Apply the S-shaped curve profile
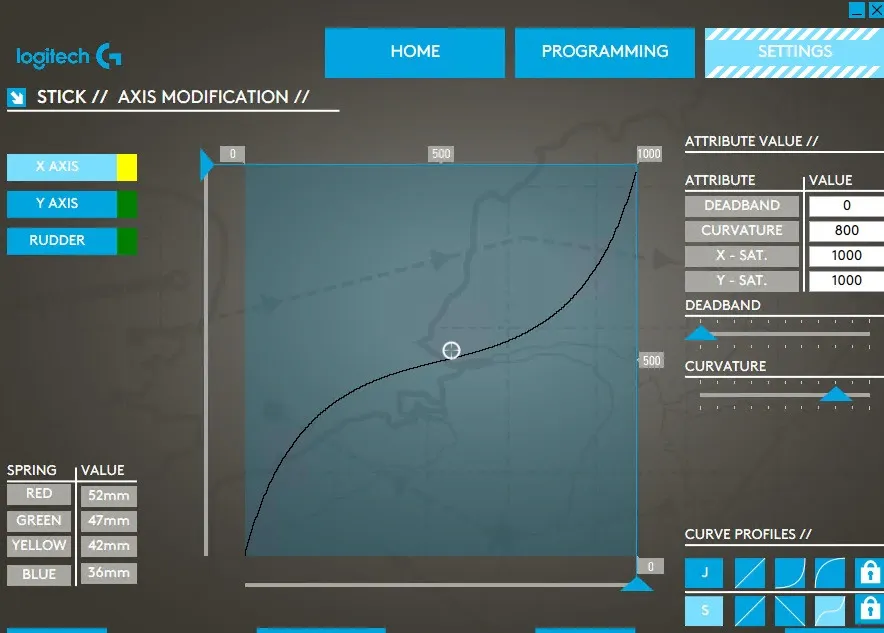Image resolution: width=884 pixels, height=633 pixels. coord(830,610)
